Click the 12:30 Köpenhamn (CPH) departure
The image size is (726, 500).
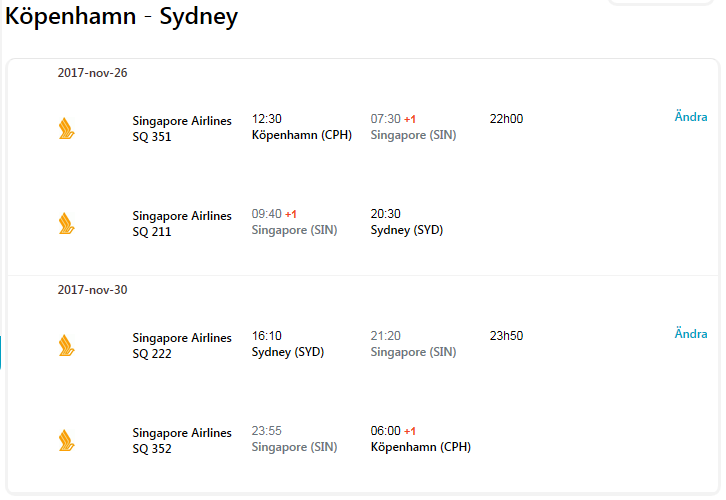tap(301, 128)
